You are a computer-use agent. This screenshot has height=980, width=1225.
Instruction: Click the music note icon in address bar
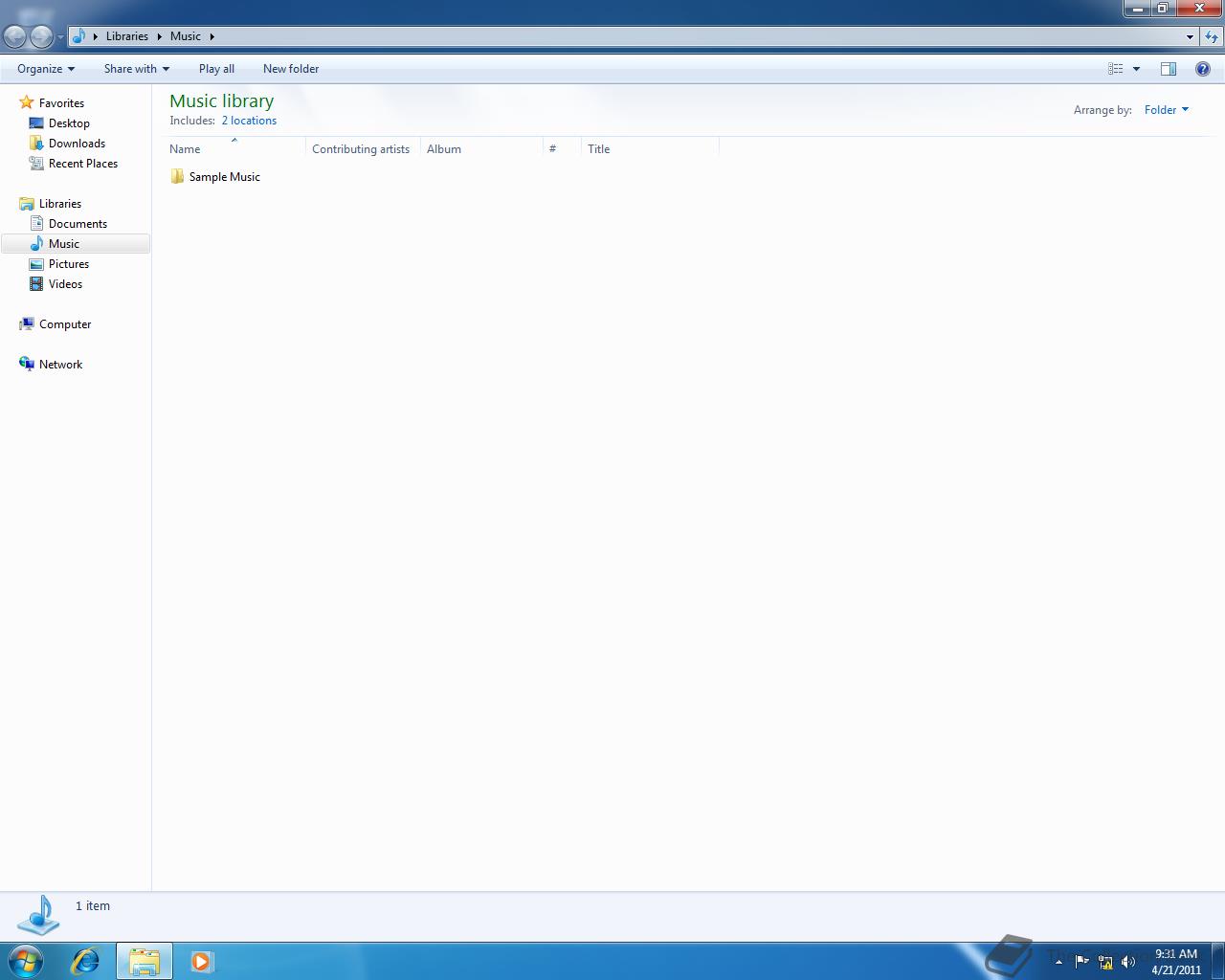79,36
